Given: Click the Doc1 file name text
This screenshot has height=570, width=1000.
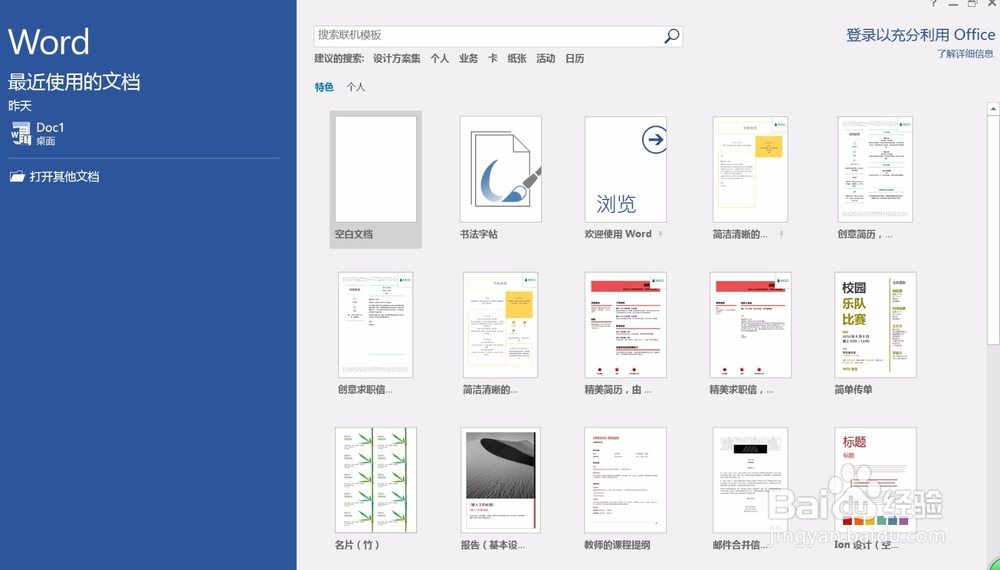Looking at the screenshot, I should coord(50,128).
